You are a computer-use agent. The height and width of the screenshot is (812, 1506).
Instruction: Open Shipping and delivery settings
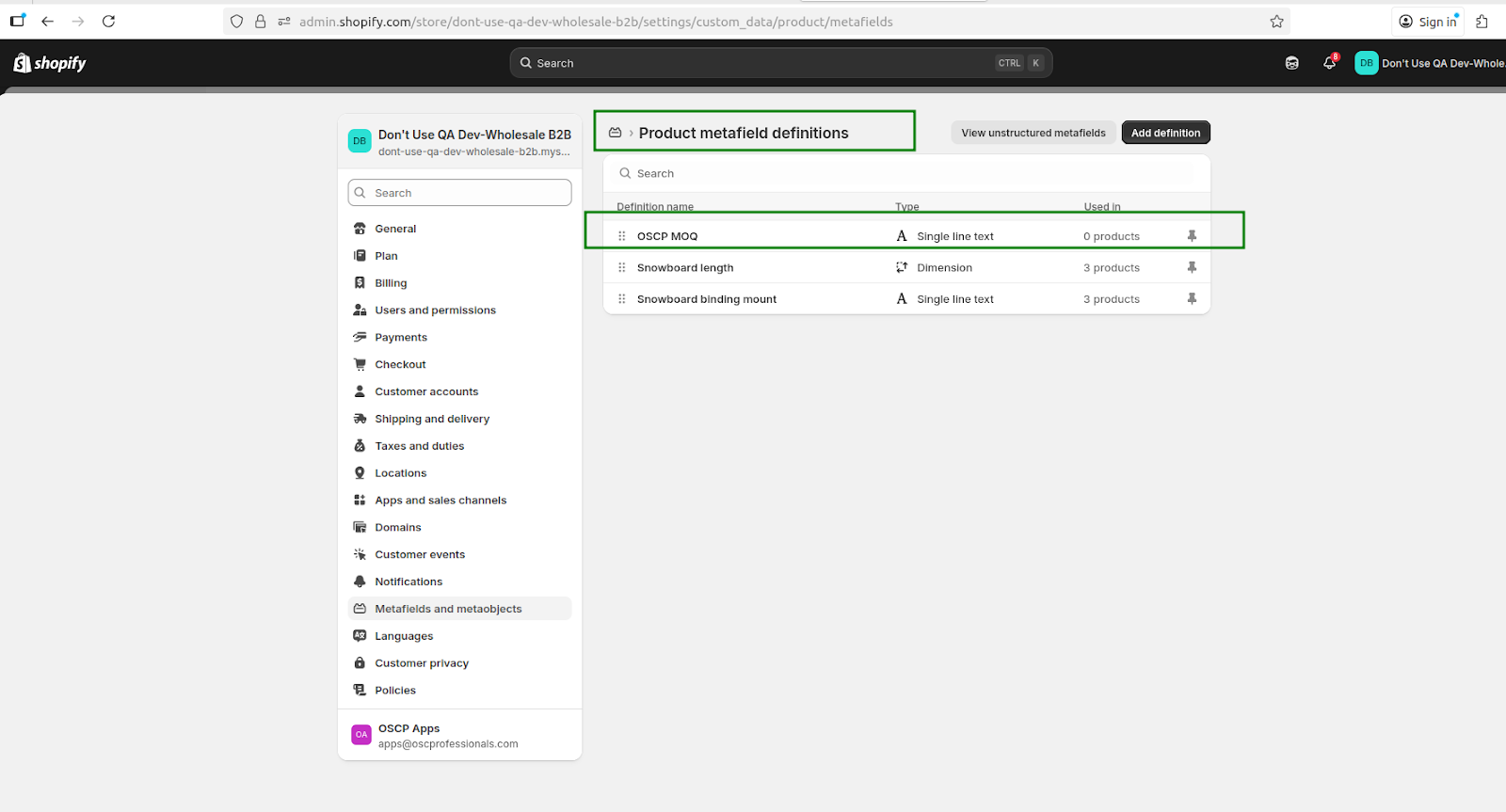point(432,419)
